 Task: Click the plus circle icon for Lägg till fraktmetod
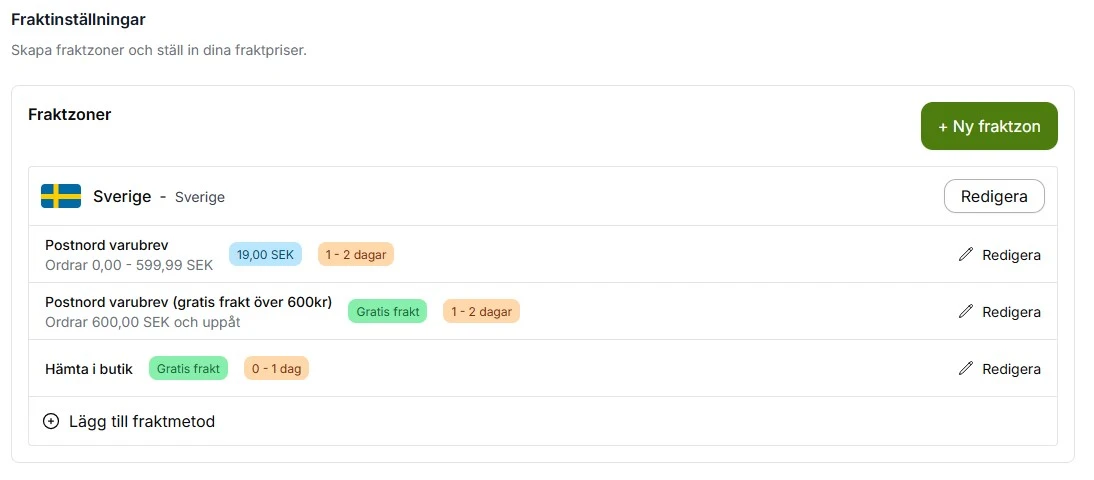point(51,421)
